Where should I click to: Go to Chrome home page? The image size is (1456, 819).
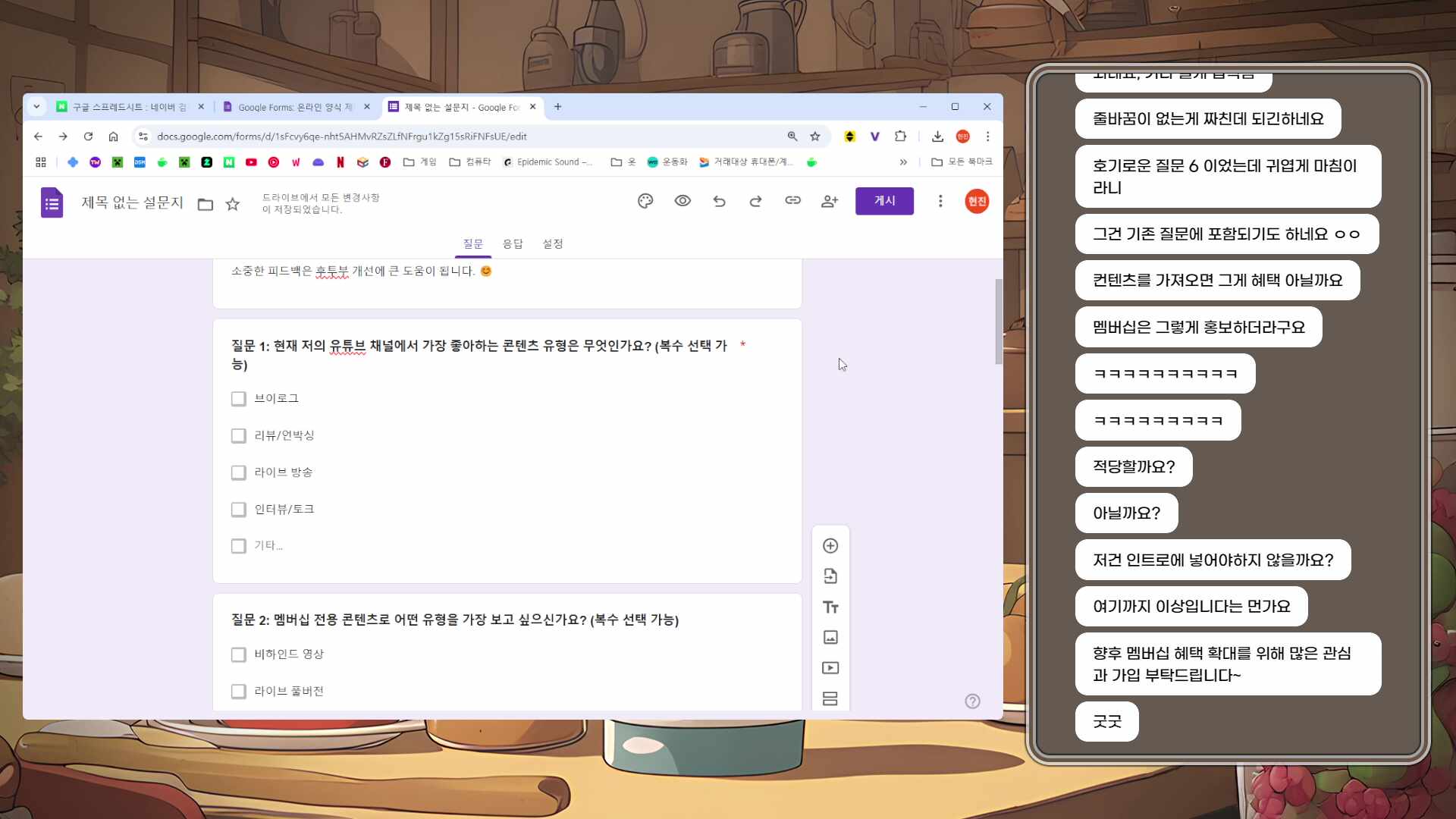coord(113,136)
